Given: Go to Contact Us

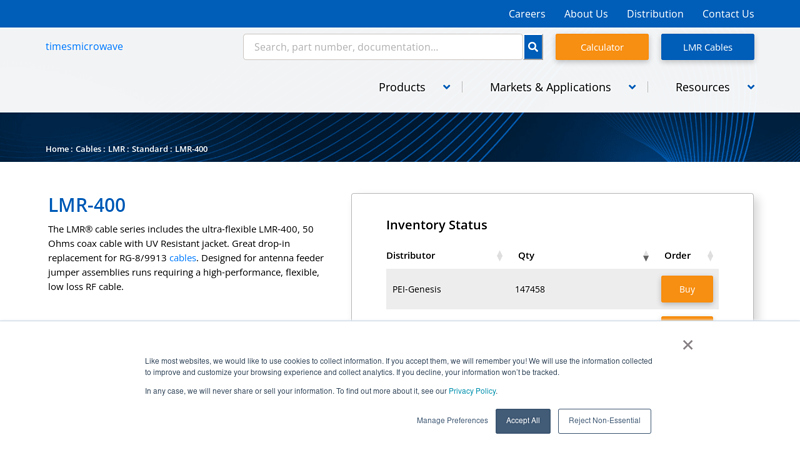Looking at the screenshot, I should coord(727,14).
